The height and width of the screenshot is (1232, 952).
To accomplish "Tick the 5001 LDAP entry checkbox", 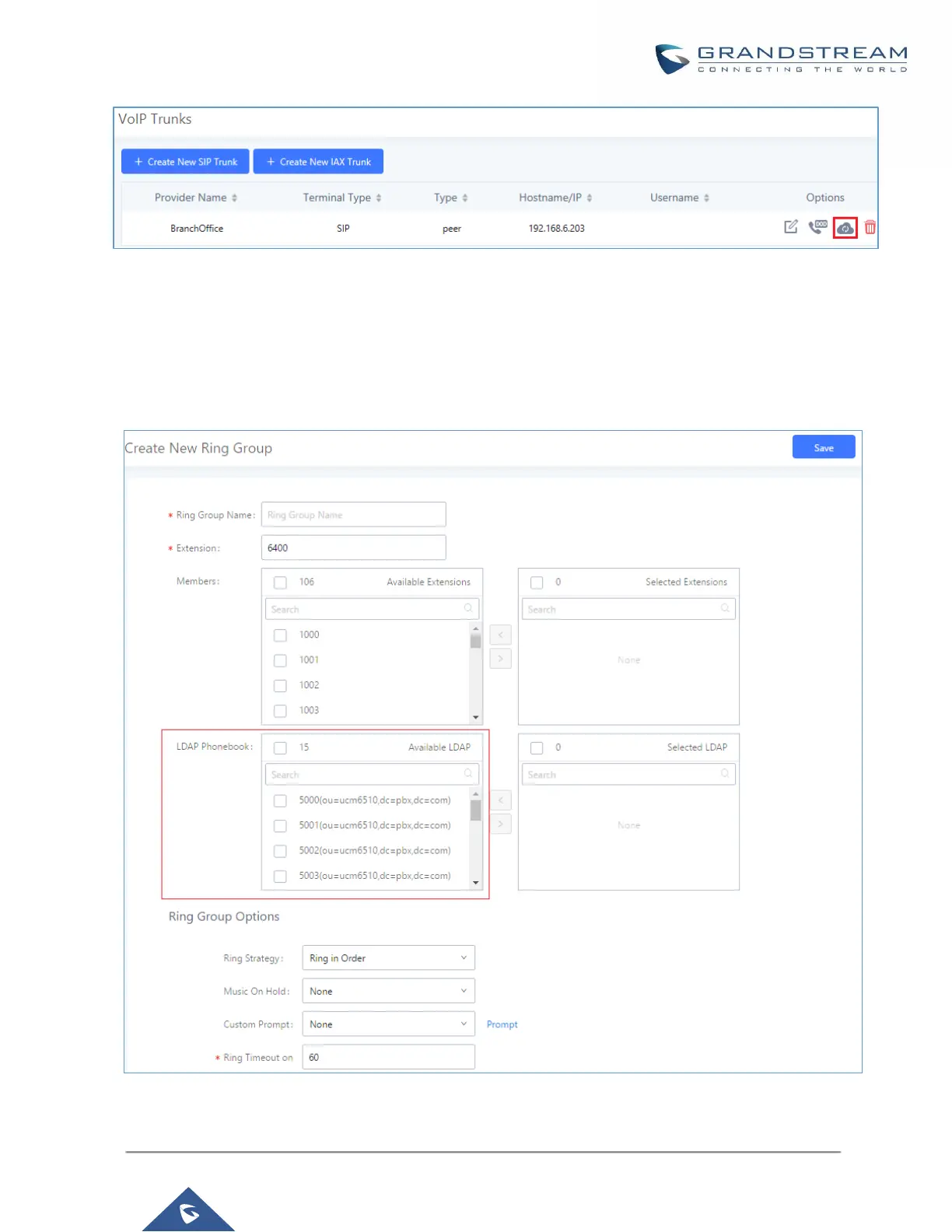I will [280, 825].
